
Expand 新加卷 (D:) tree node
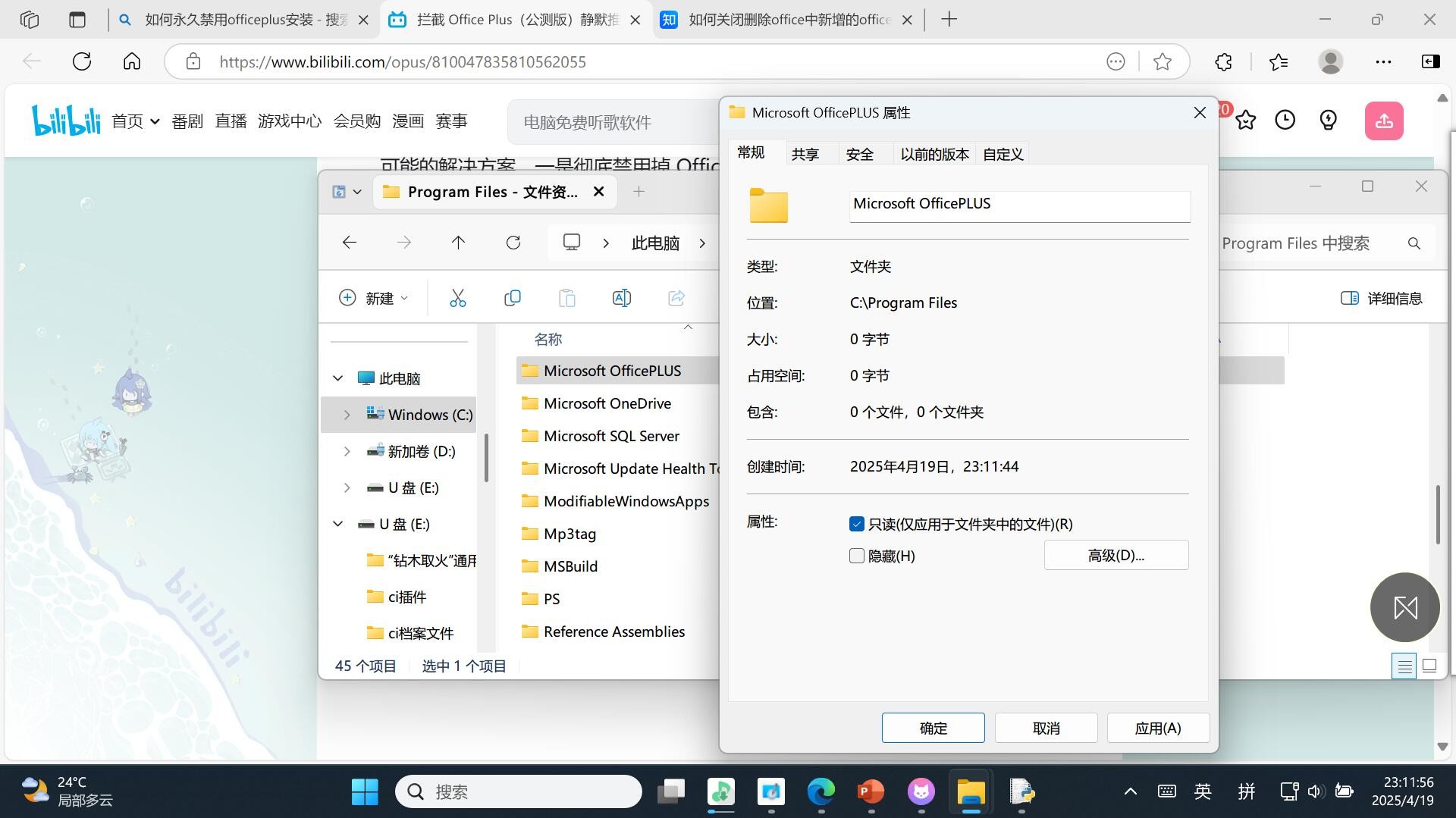pyautogui.click(x=347, y=451)
